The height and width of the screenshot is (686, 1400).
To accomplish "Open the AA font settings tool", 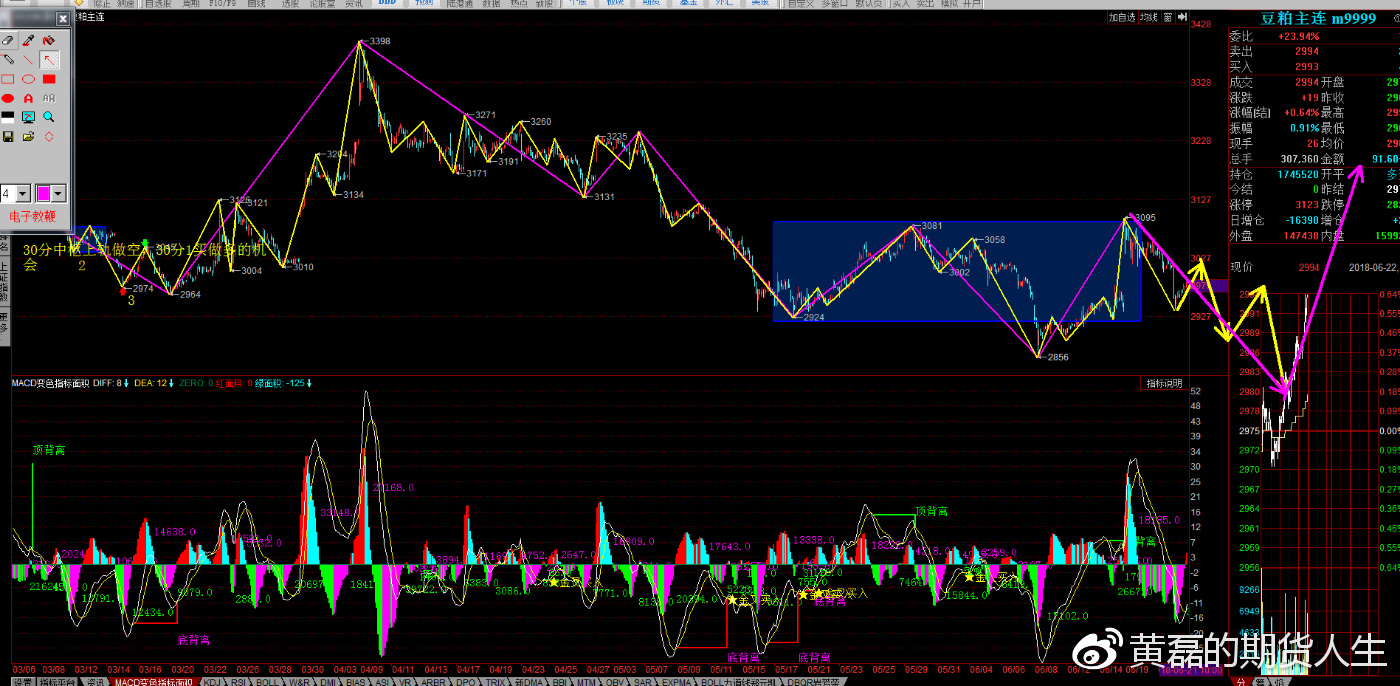I will (x=49, y=98).
